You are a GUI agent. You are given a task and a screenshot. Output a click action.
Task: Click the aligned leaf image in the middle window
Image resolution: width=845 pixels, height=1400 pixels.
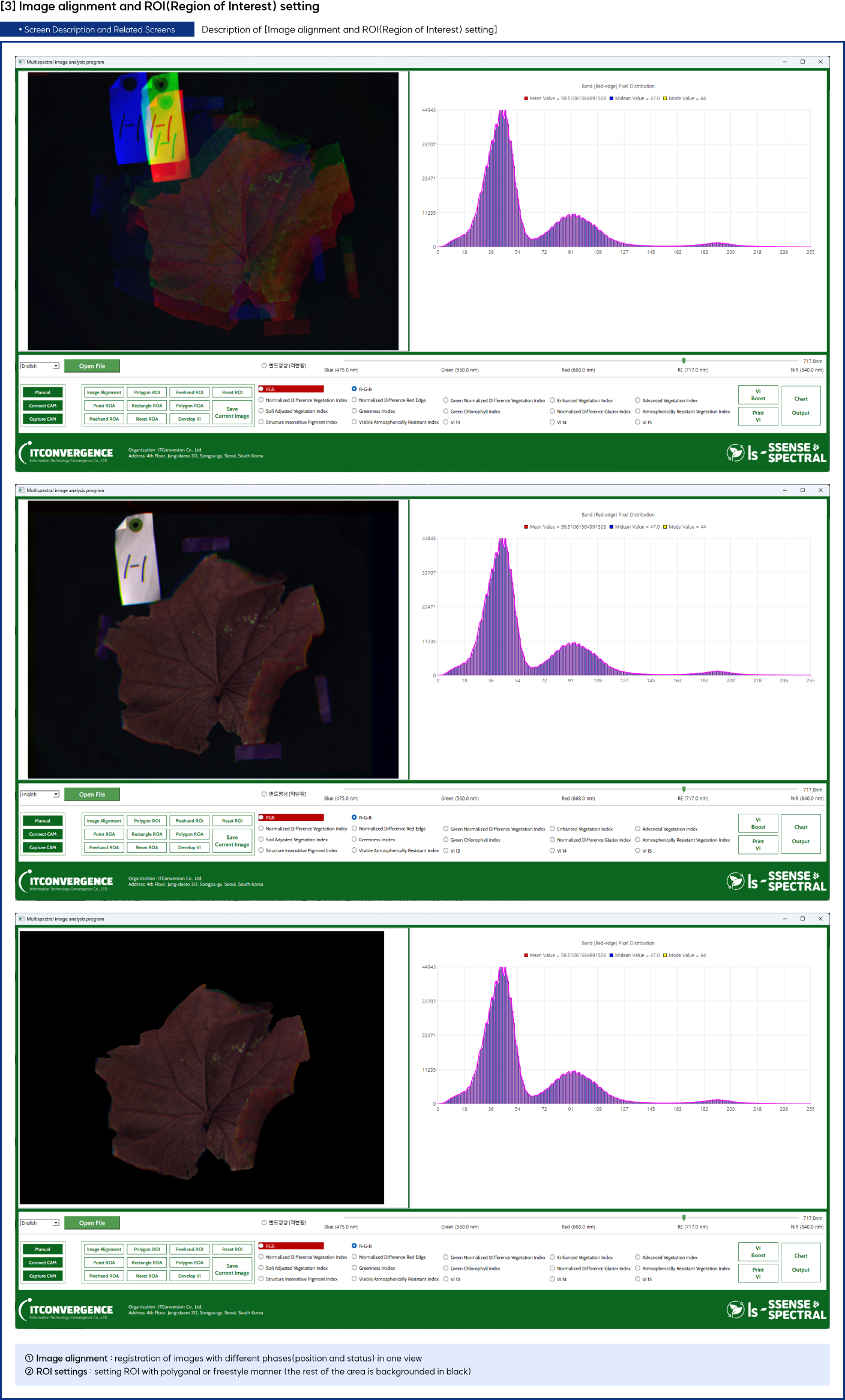213,639
